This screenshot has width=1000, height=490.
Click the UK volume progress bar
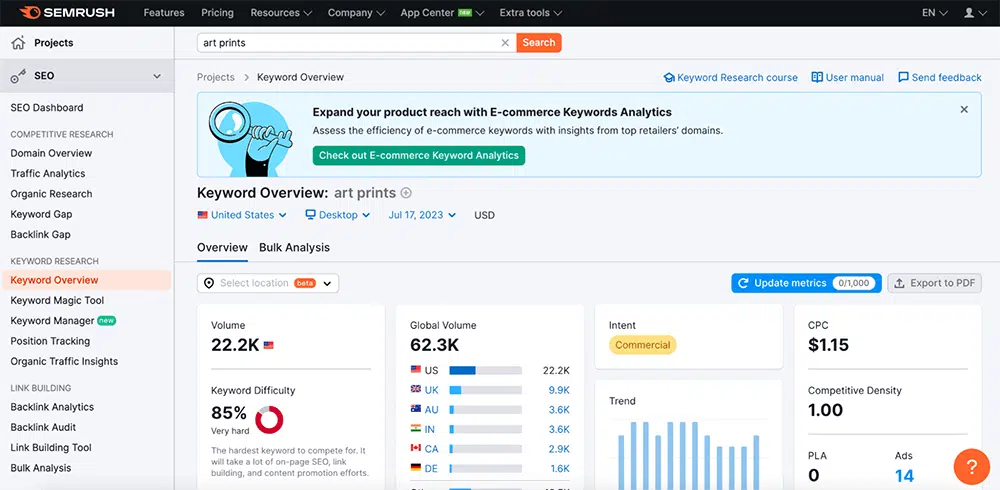pyautogui.click(x=485, y=390)
